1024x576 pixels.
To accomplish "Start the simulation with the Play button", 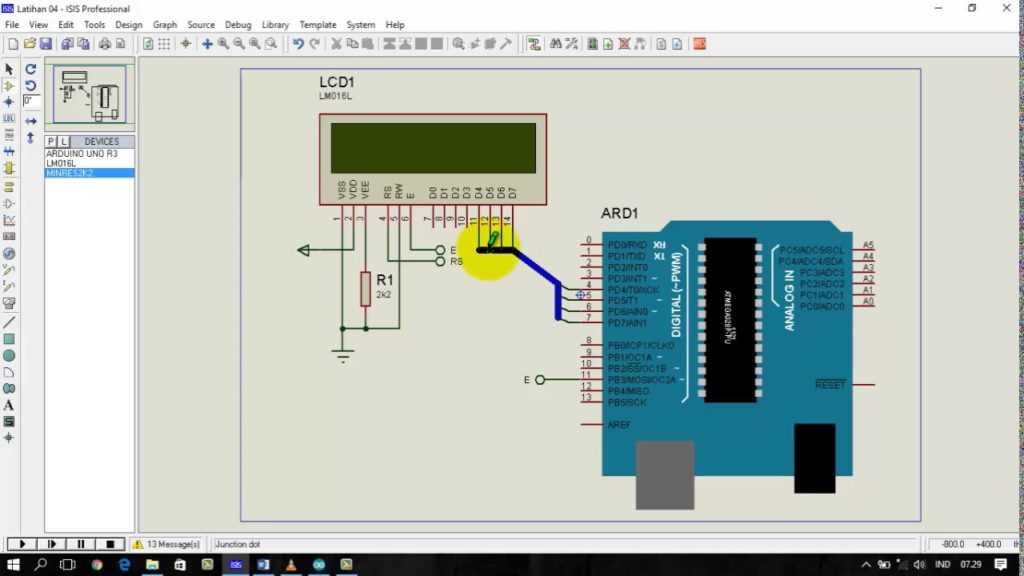I will 22,544.
